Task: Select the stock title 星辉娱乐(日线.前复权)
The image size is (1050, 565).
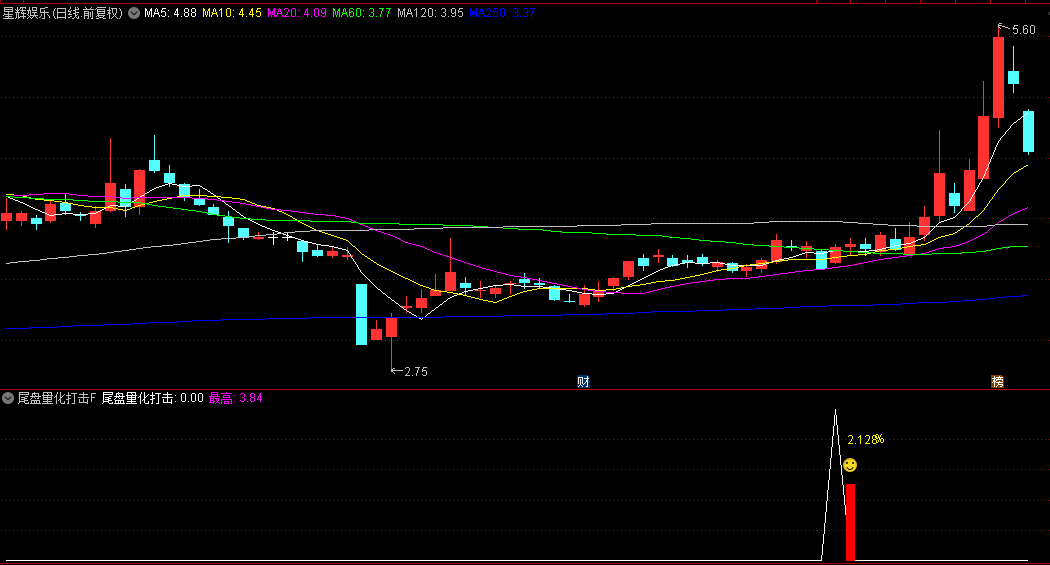Action: click(x=62, y=13)
